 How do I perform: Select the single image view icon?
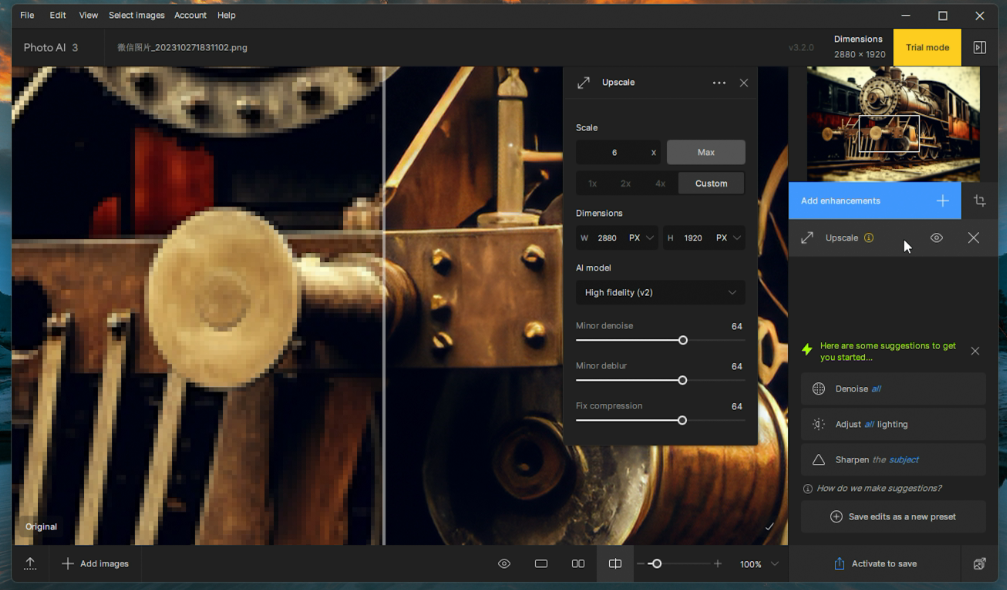541,564
